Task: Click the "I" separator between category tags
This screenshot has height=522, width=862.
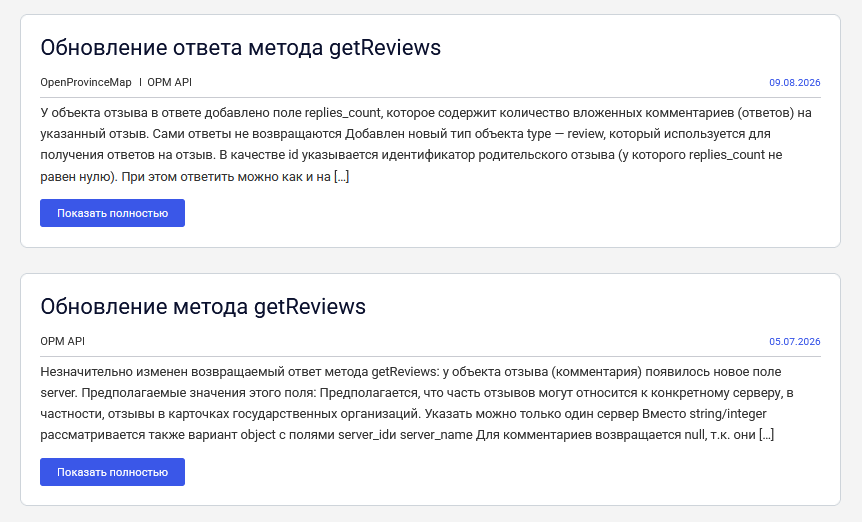Action: point(140,82)
